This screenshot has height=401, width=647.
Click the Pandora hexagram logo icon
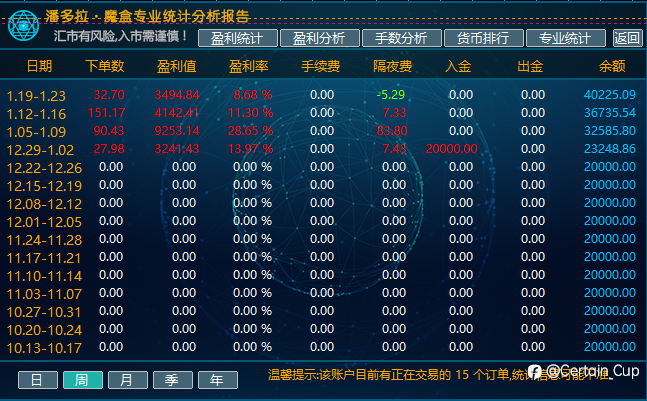24,26
